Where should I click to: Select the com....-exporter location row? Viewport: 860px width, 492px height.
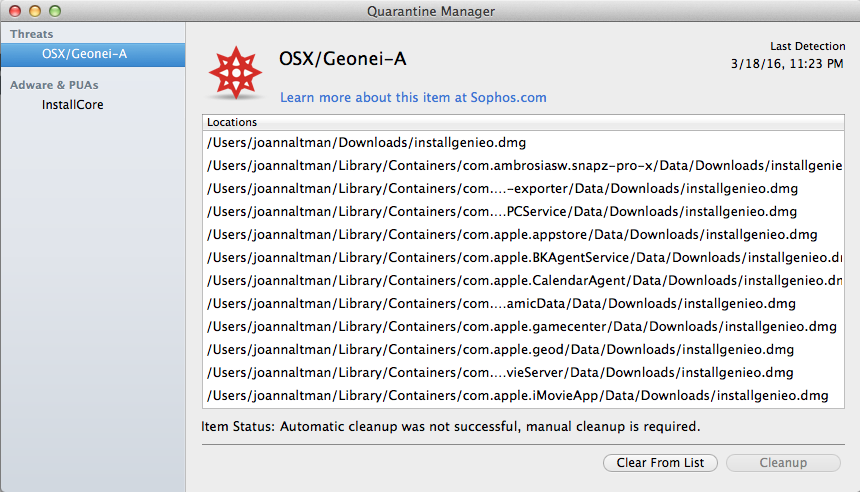(x=523, y=189)
